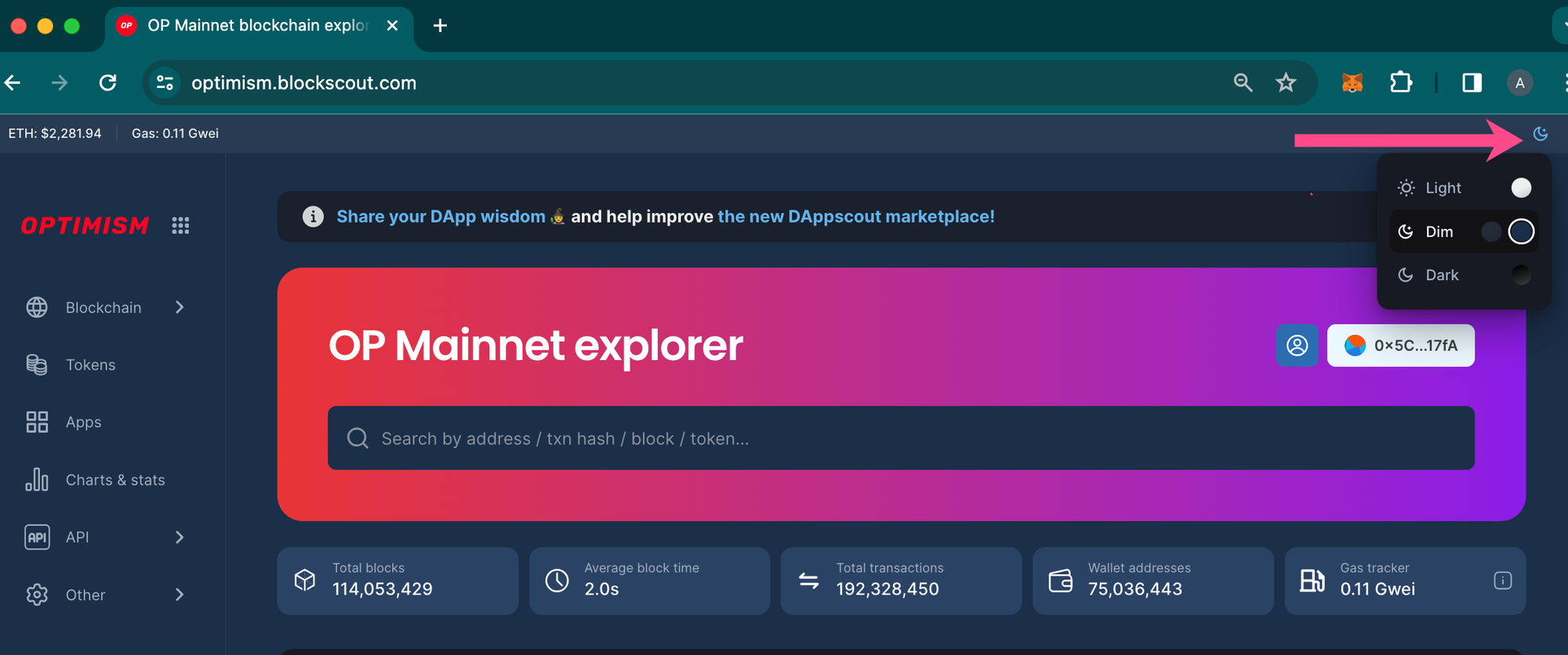1568x655 pixels.
Task: Open the browser zoom magnifier icon
Action: 1243,82
